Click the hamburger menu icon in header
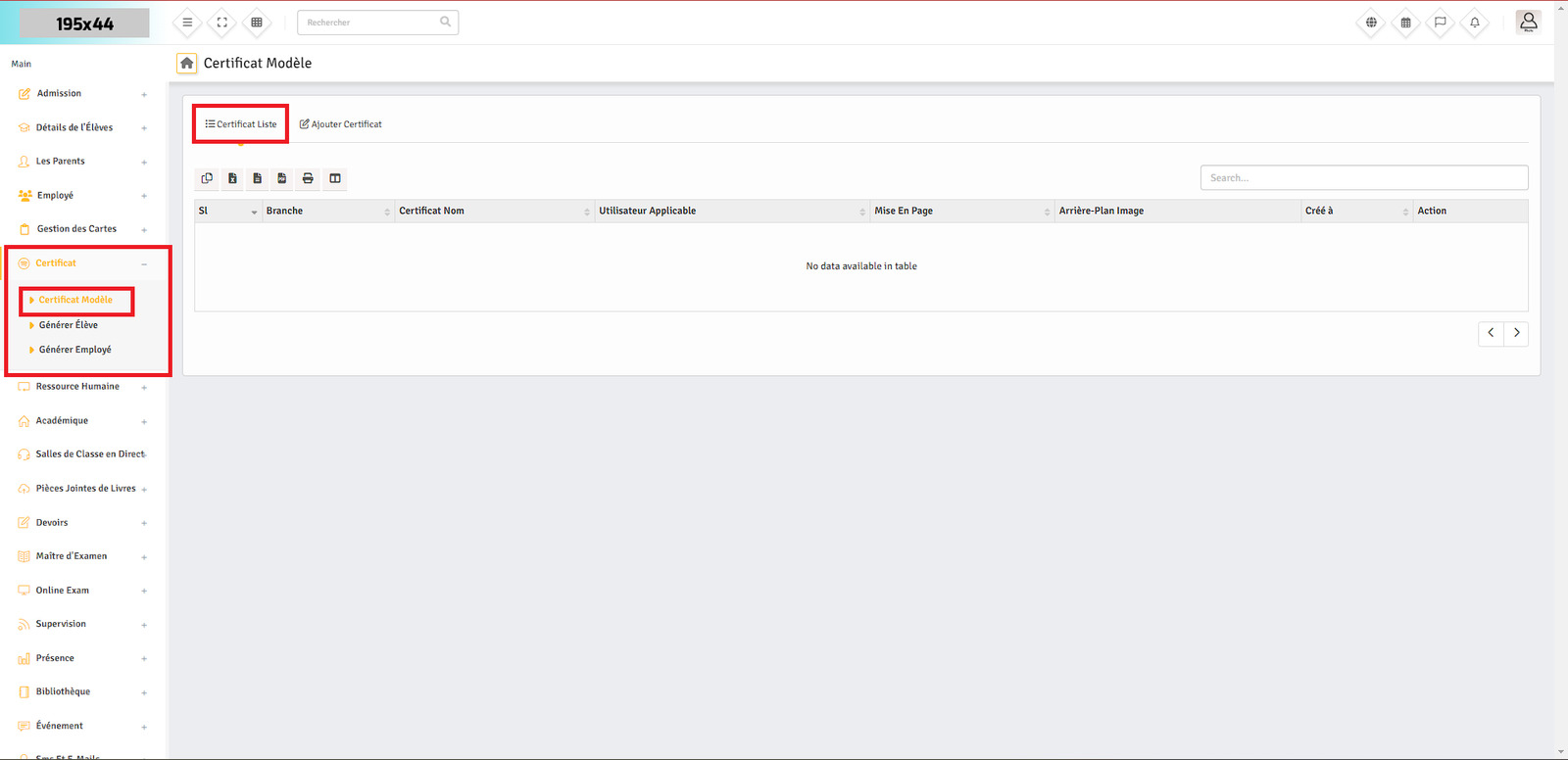Viewport: 1568px width, 760px height. coord(187,23)
